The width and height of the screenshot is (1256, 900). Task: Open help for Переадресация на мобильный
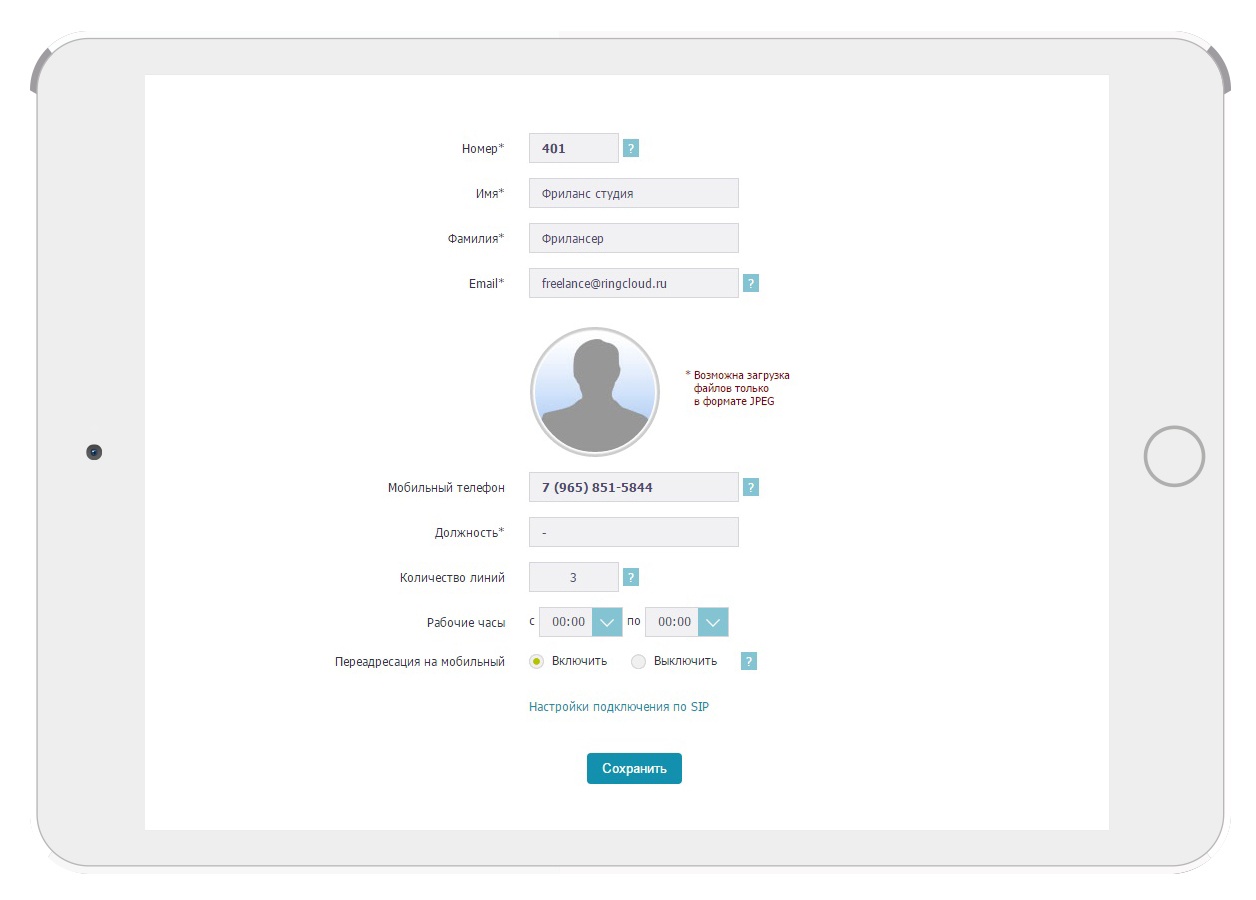point(749,661)
